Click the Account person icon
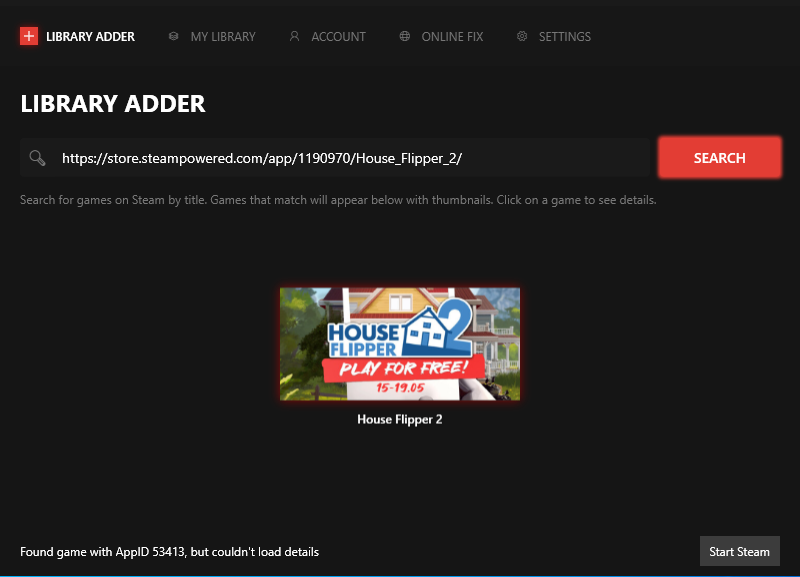 point(294,37)
